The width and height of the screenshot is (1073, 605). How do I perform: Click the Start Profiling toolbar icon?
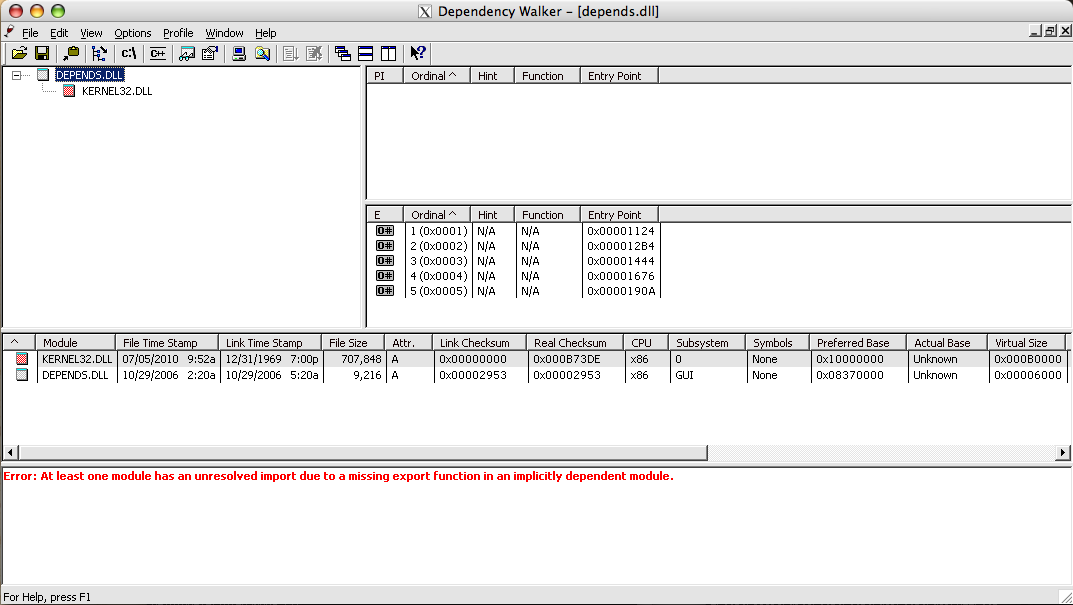(291, 53)
